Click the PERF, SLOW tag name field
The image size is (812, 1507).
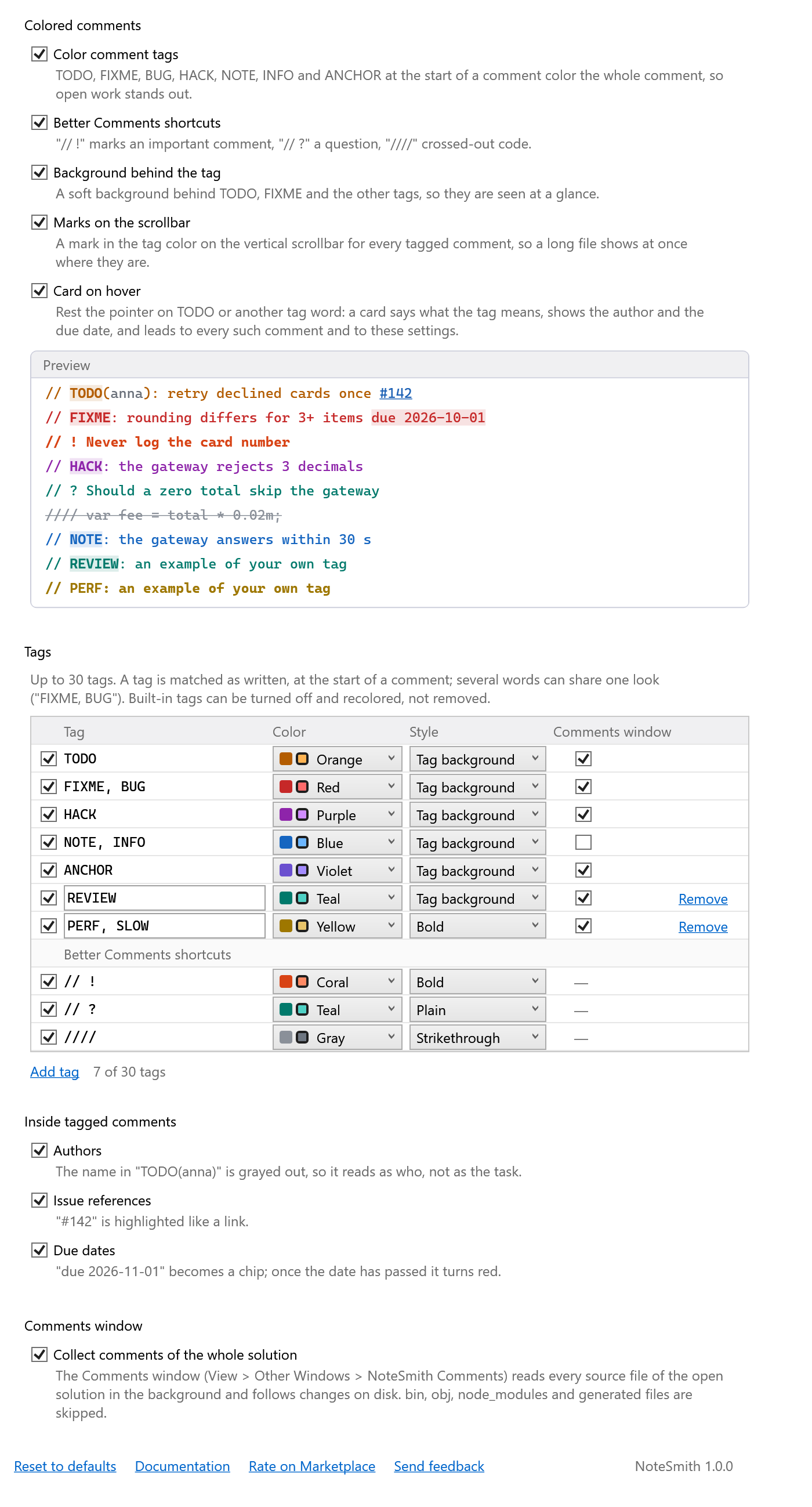coord(164,926)
